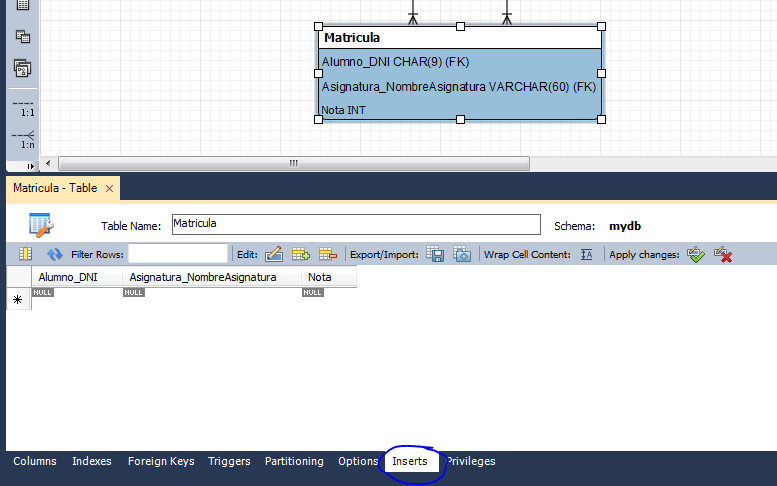Switch to the Columns tab
Screen dimensions: 777x486
point(34,462)
